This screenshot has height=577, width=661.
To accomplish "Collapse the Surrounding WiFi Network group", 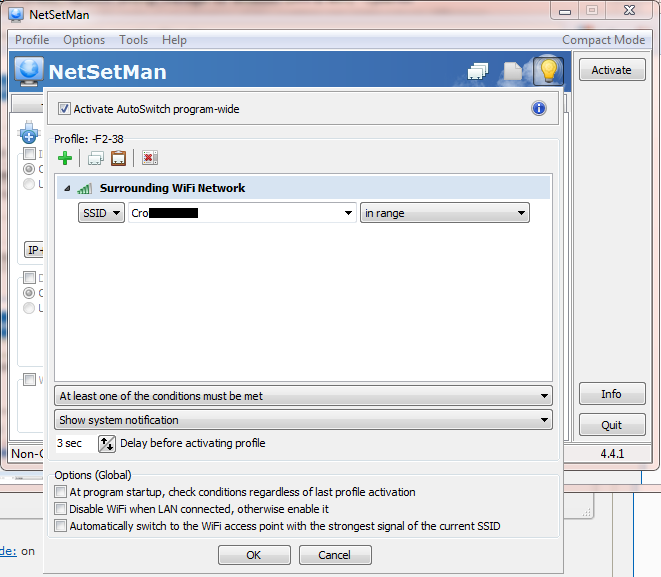I will [67, 188].
